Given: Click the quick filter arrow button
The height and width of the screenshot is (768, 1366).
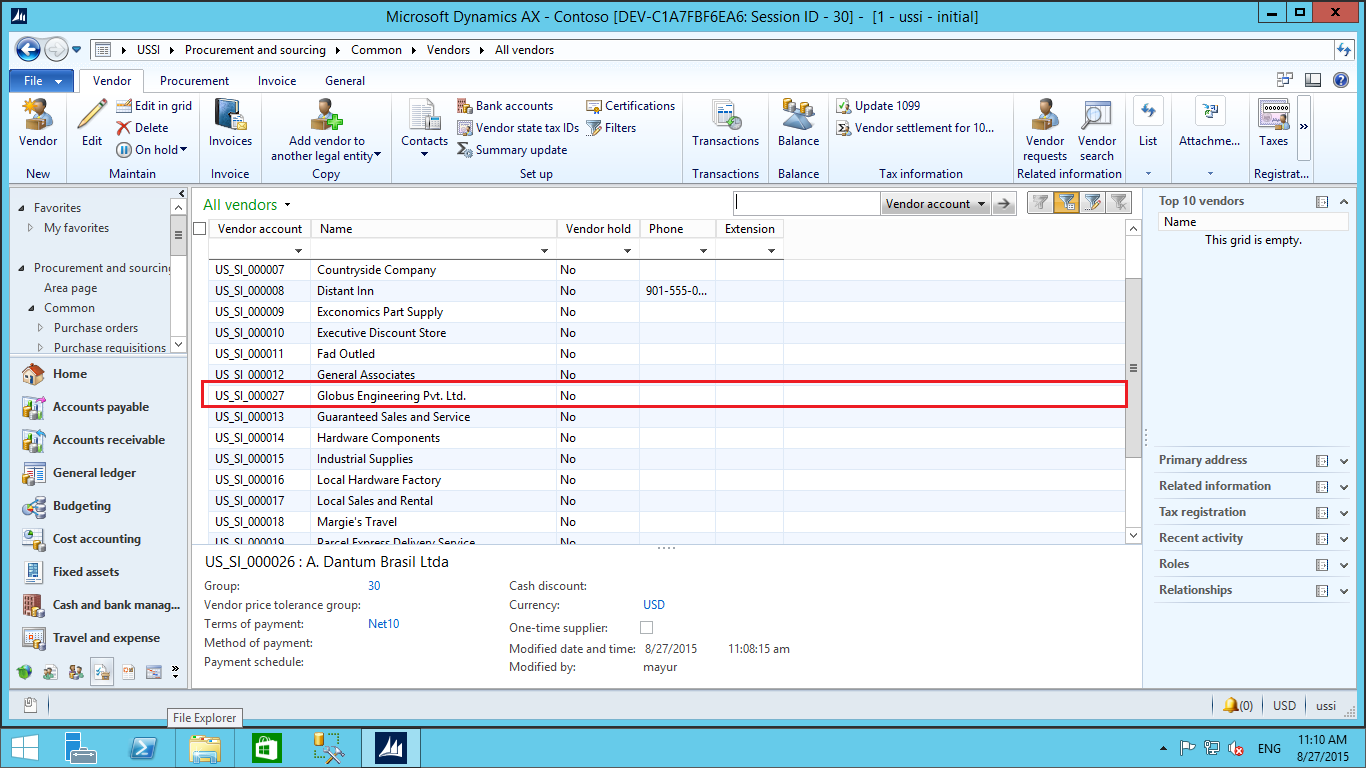Looking at the screenshot, I should point(1003,204).
